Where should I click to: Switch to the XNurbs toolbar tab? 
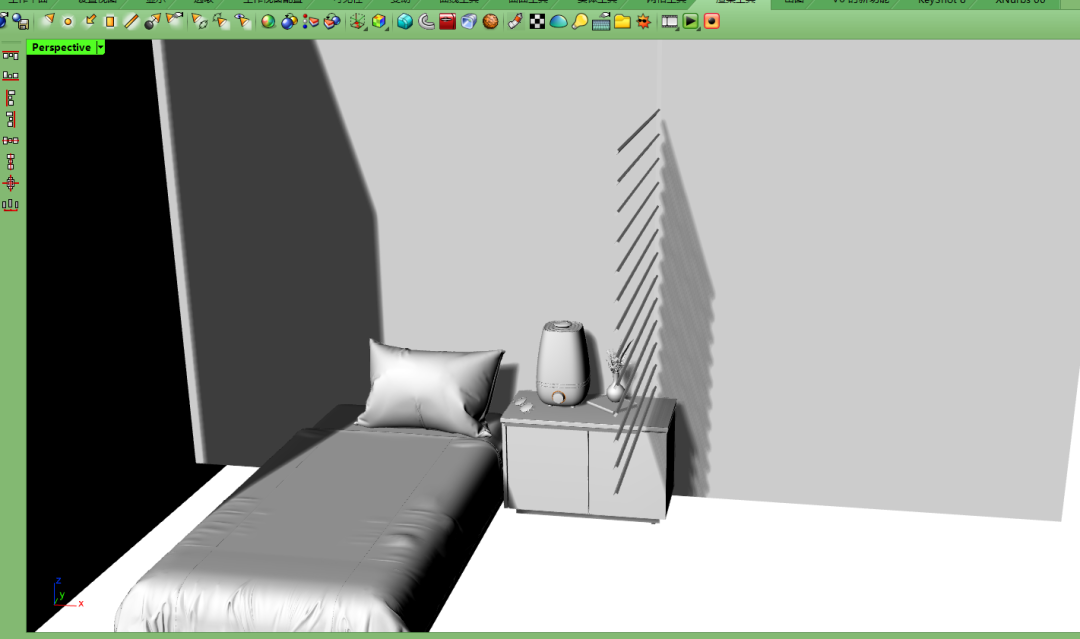pyautogui.click(x=1020, y=3)
